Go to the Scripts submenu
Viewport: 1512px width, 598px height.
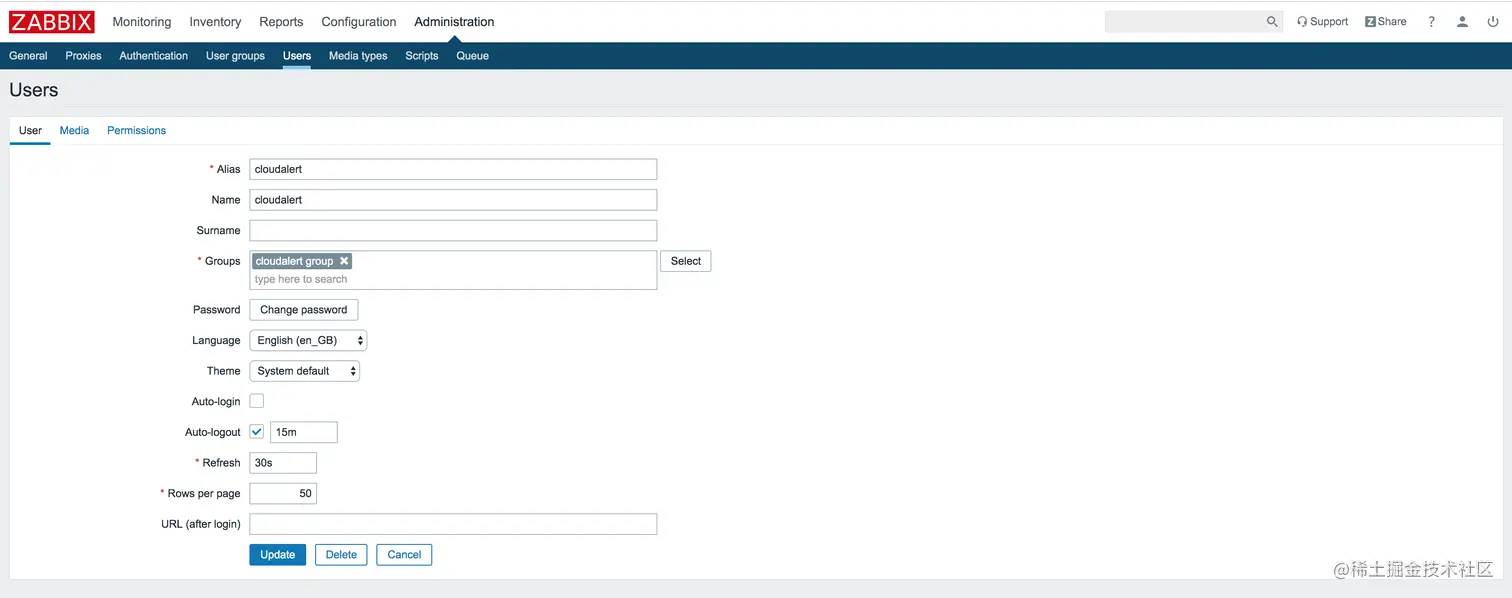click(x=422, y=56)
